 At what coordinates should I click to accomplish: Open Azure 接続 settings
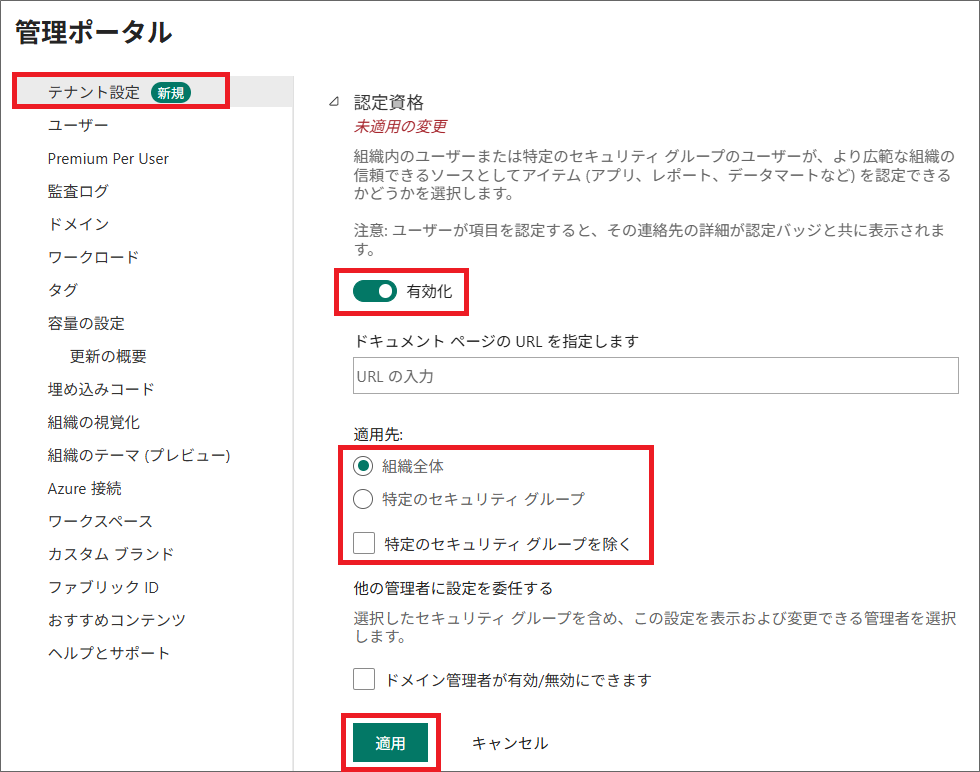pyautogui.click(x=85, y=488)
